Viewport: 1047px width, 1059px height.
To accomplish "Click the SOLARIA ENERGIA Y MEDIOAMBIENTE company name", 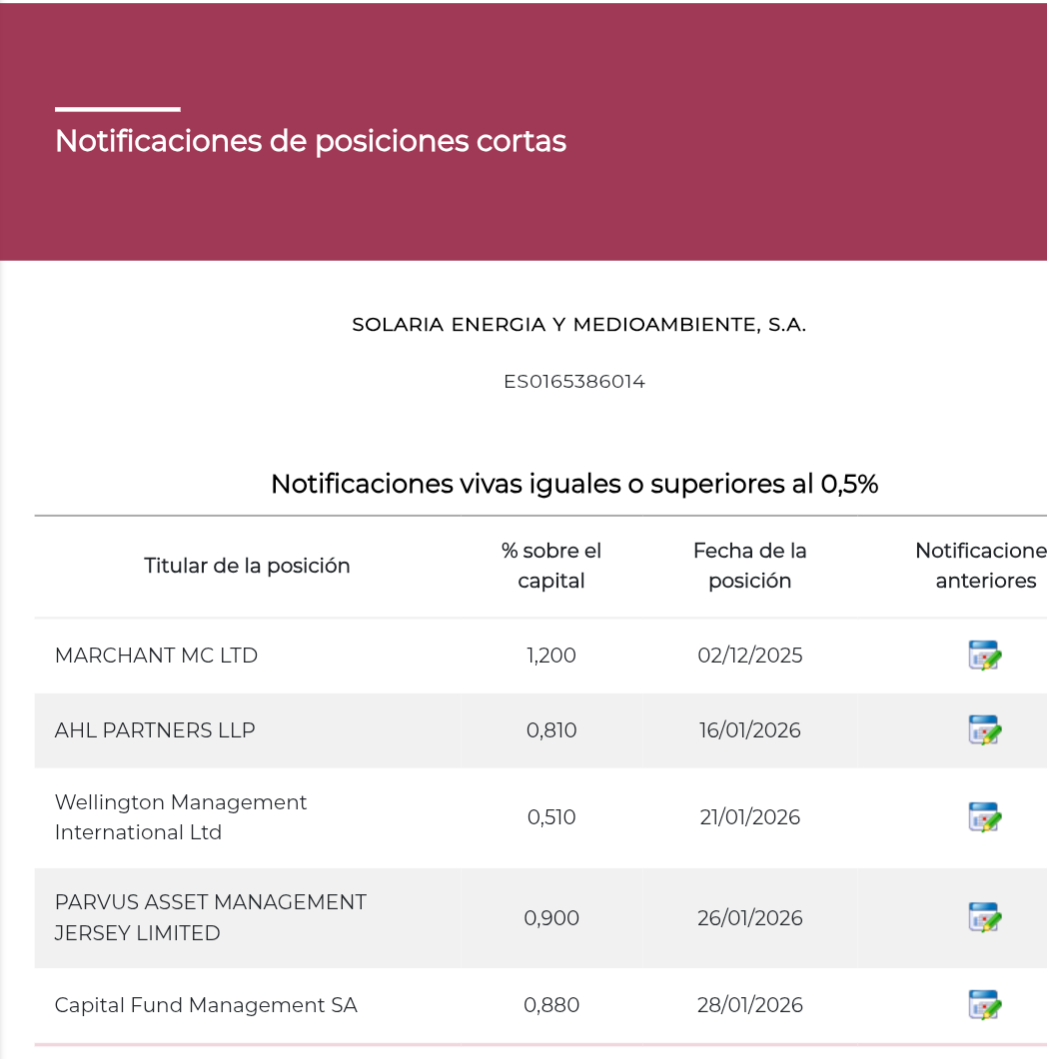I will click(578, 325).
